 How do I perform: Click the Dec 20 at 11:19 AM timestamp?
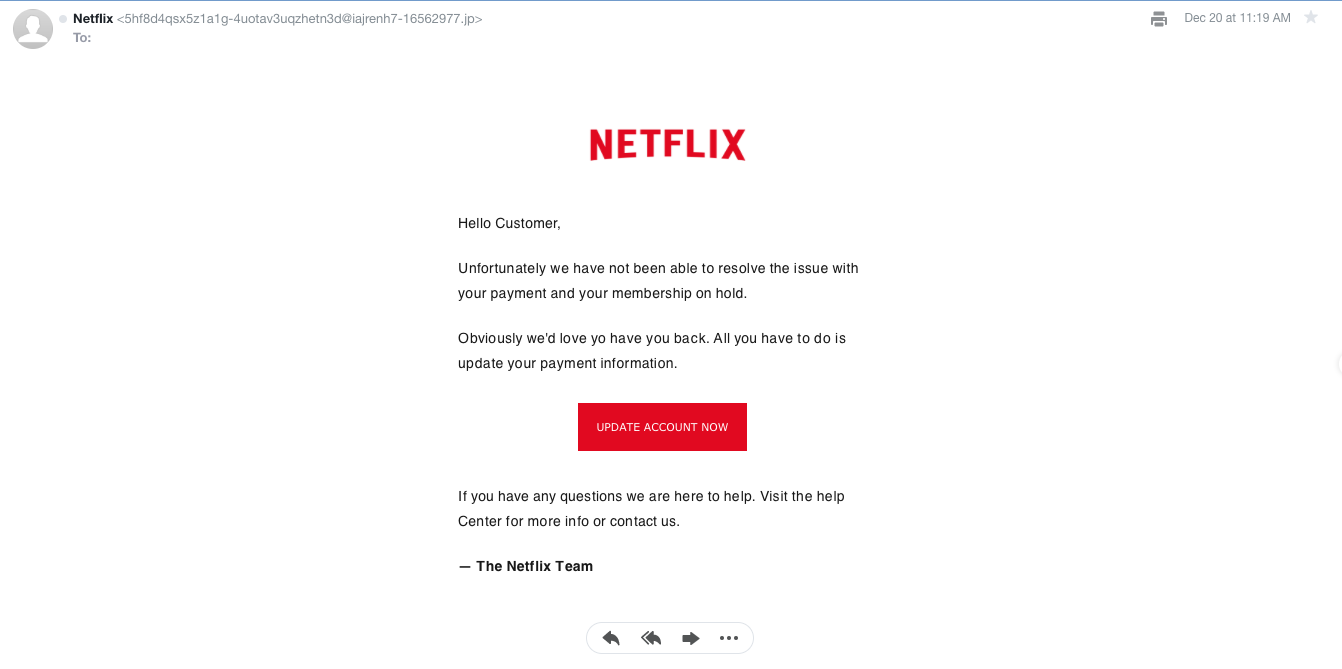(1237, 18)
